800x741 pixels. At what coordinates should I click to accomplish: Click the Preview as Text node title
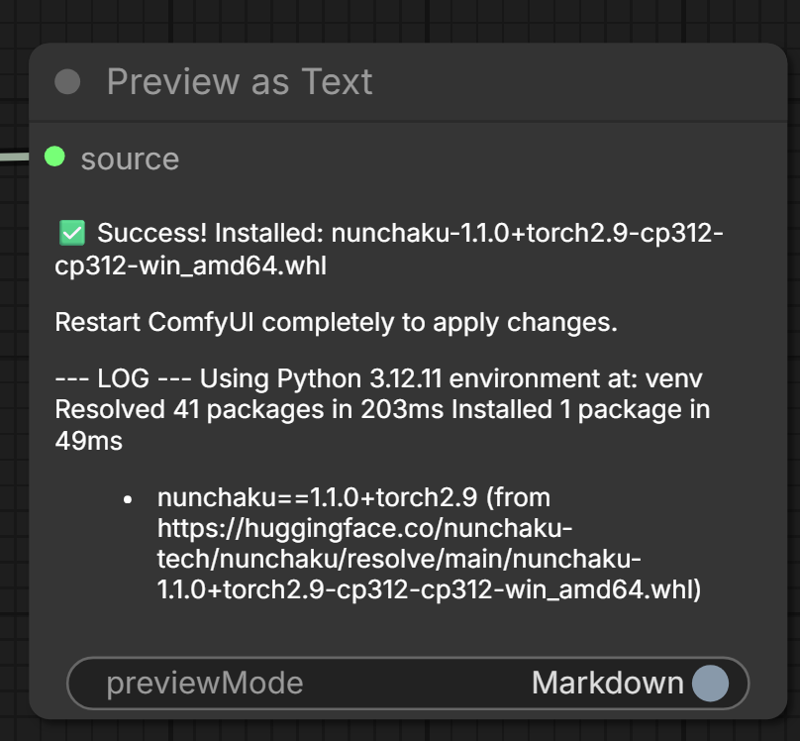(x=239, y=82)
